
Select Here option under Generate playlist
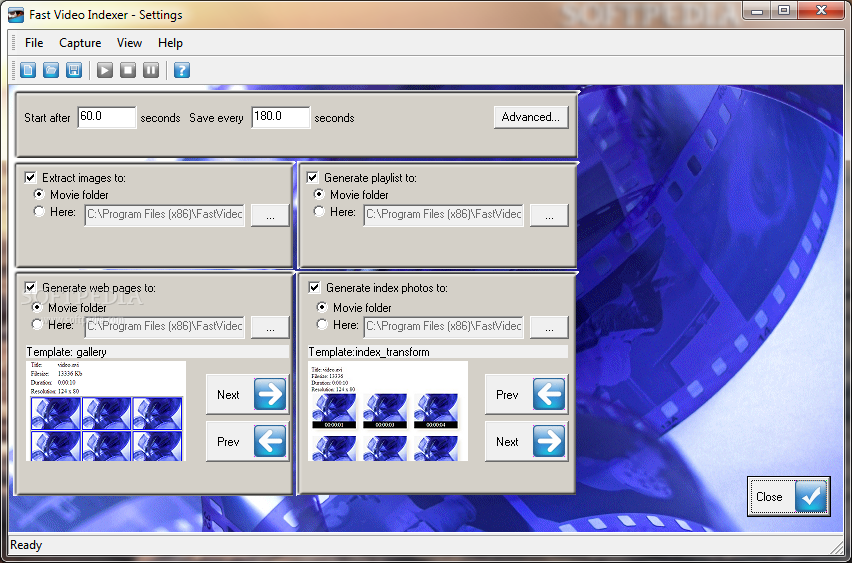(320, 212)
